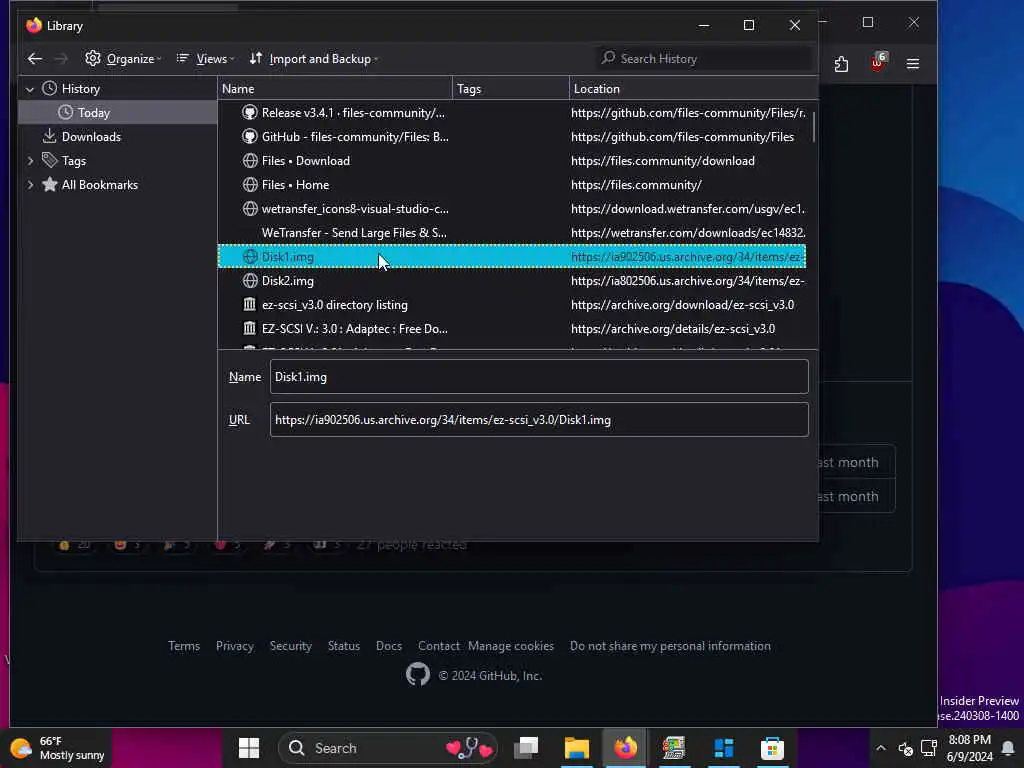This screenshot has width=1024, height=768.
Task: Open the Import and Backup menu
Action: 313,59
